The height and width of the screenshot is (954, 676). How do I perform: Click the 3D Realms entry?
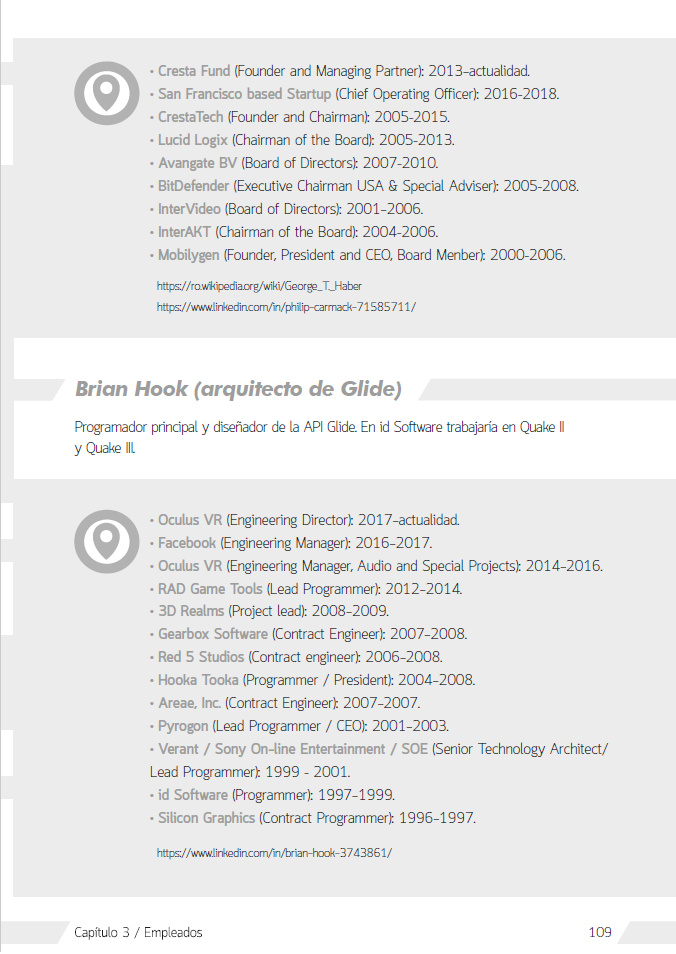tap(191, 611)
